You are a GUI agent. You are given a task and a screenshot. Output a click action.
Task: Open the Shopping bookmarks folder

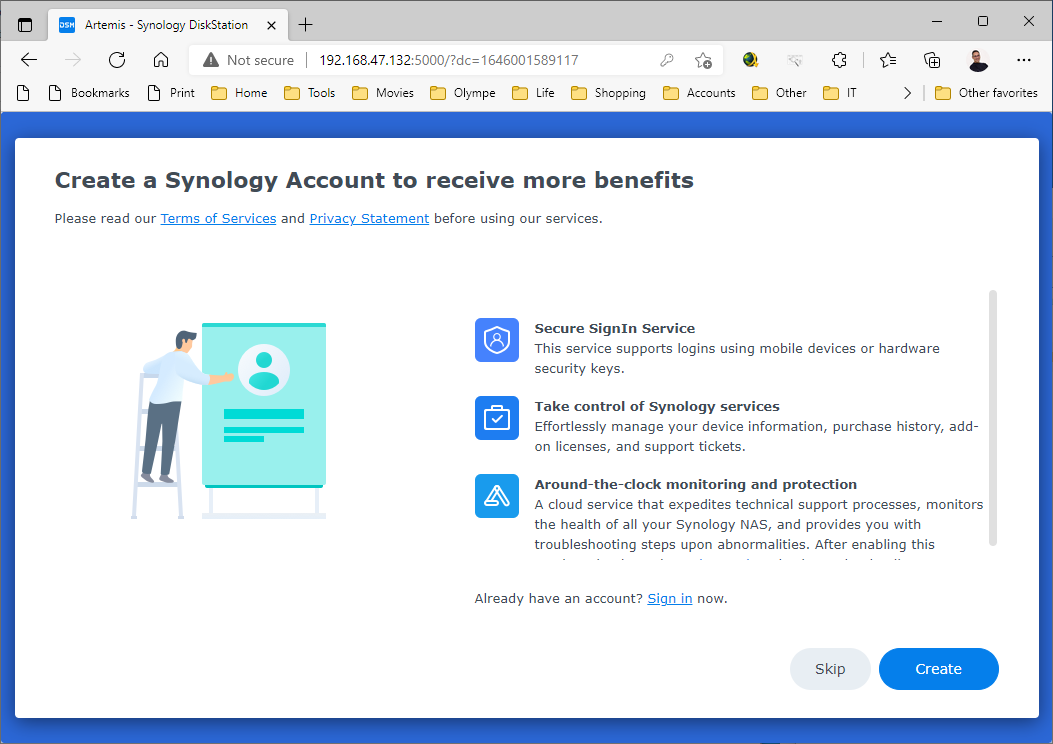[x=608, y=93]
